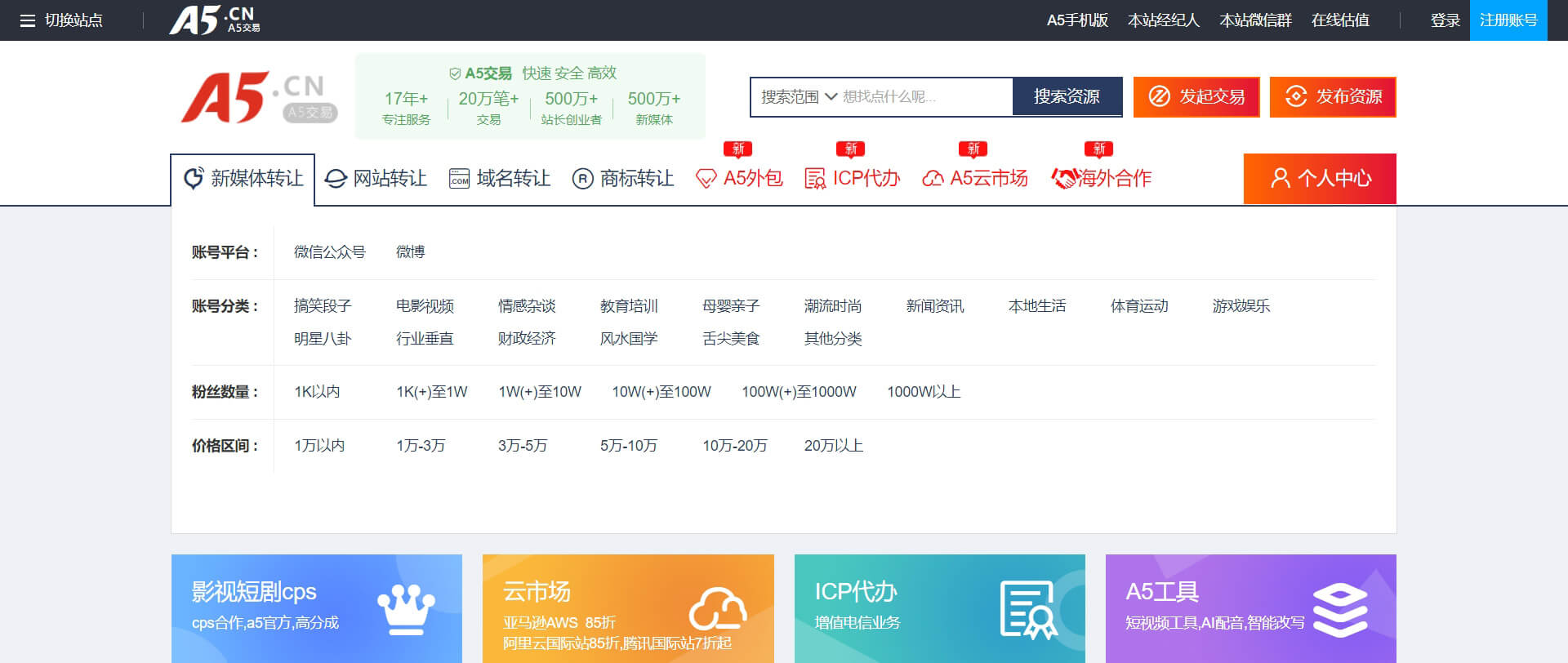Click the 域名转让 .com icon
Screen dimensions: 1568x663
(460, 178)
